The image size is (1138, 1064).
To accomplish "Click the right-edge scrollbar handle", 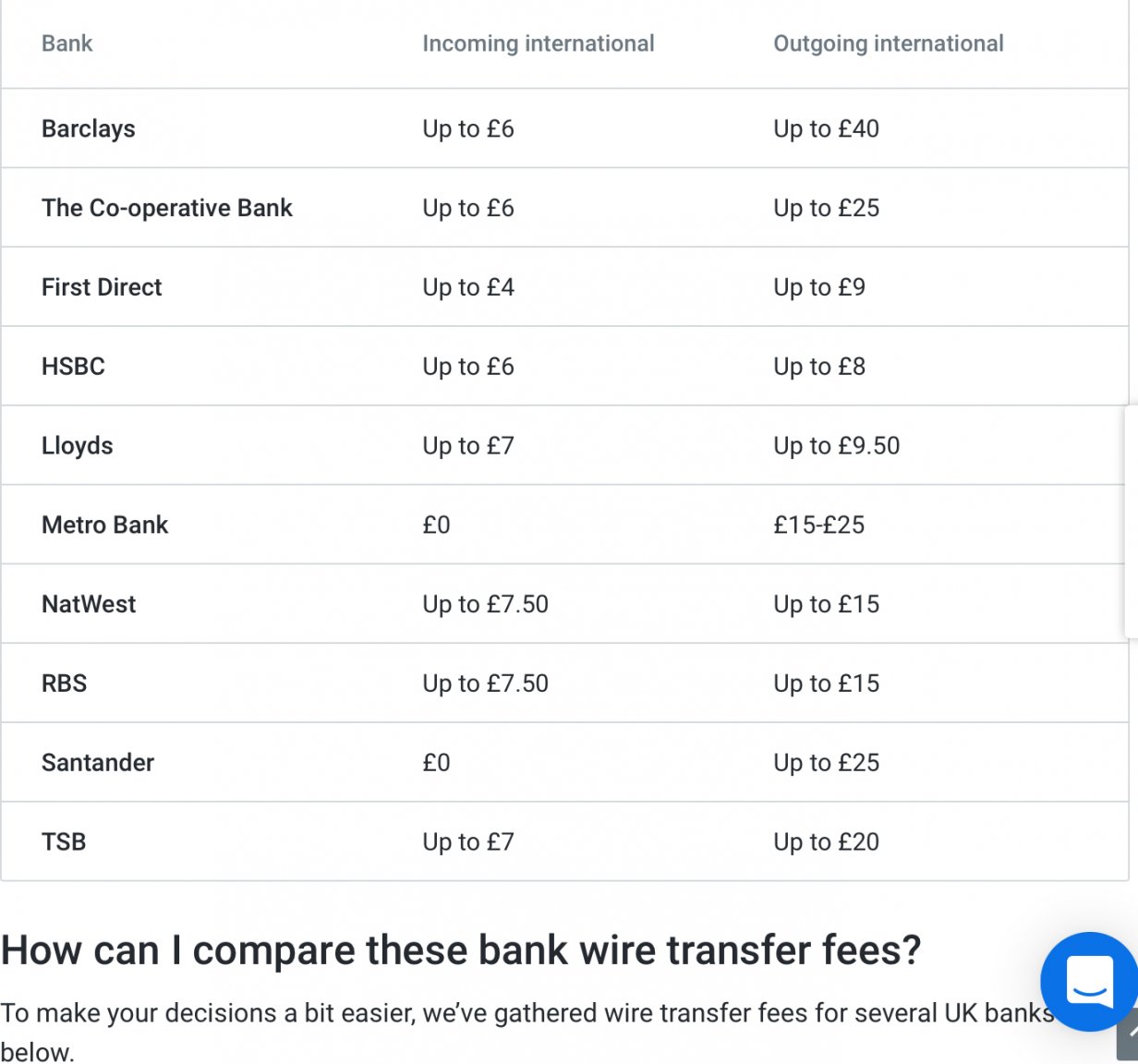I will click(1132, 521).
